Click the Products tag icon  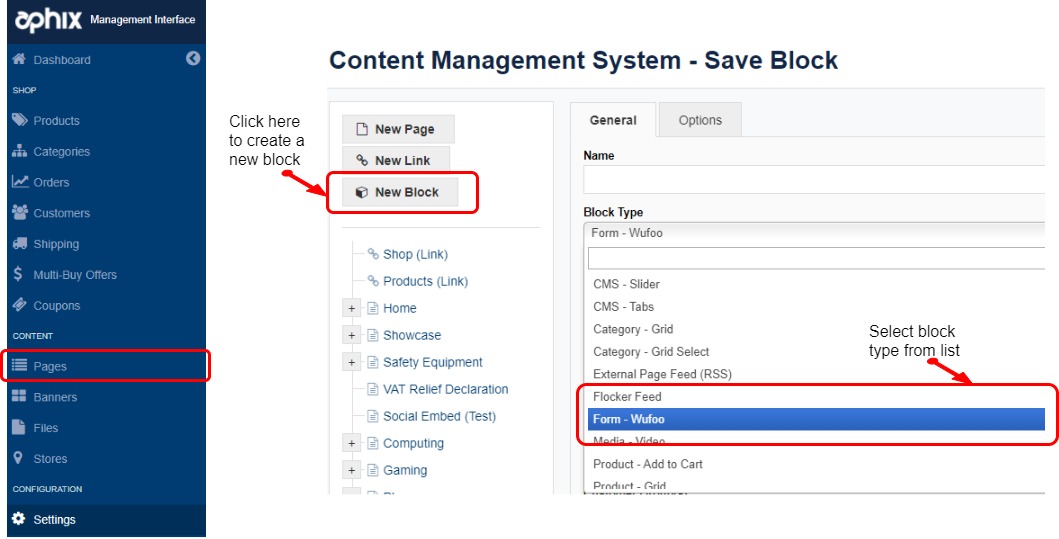coord(19,121)
